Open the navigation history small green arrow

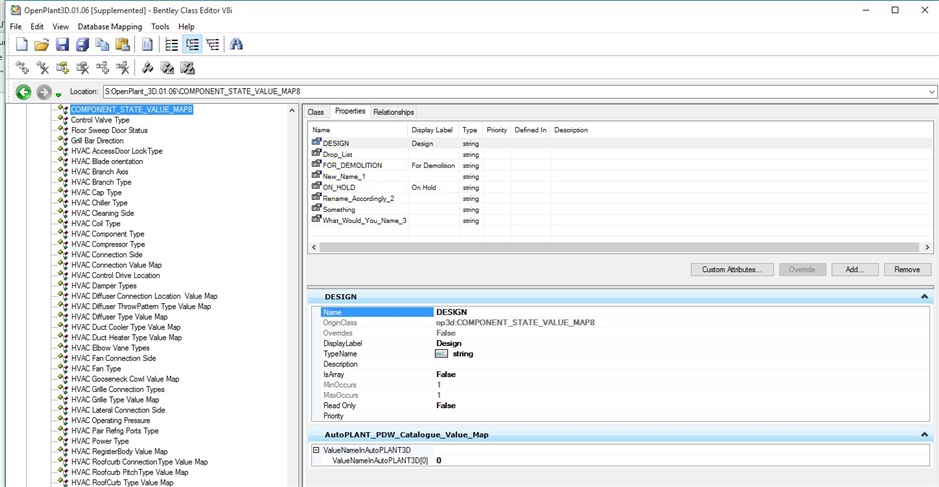pyautogui.click(x=58, y=95)
